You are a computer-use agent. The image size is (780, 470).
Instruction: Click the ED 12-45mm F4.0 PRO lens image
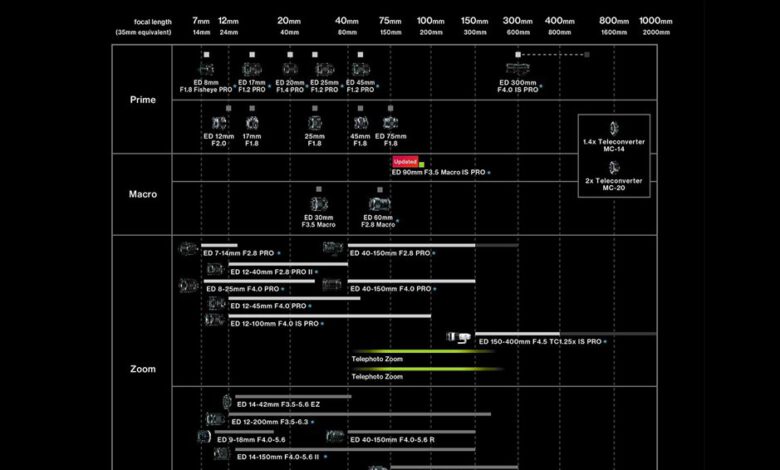coord(216,303)
